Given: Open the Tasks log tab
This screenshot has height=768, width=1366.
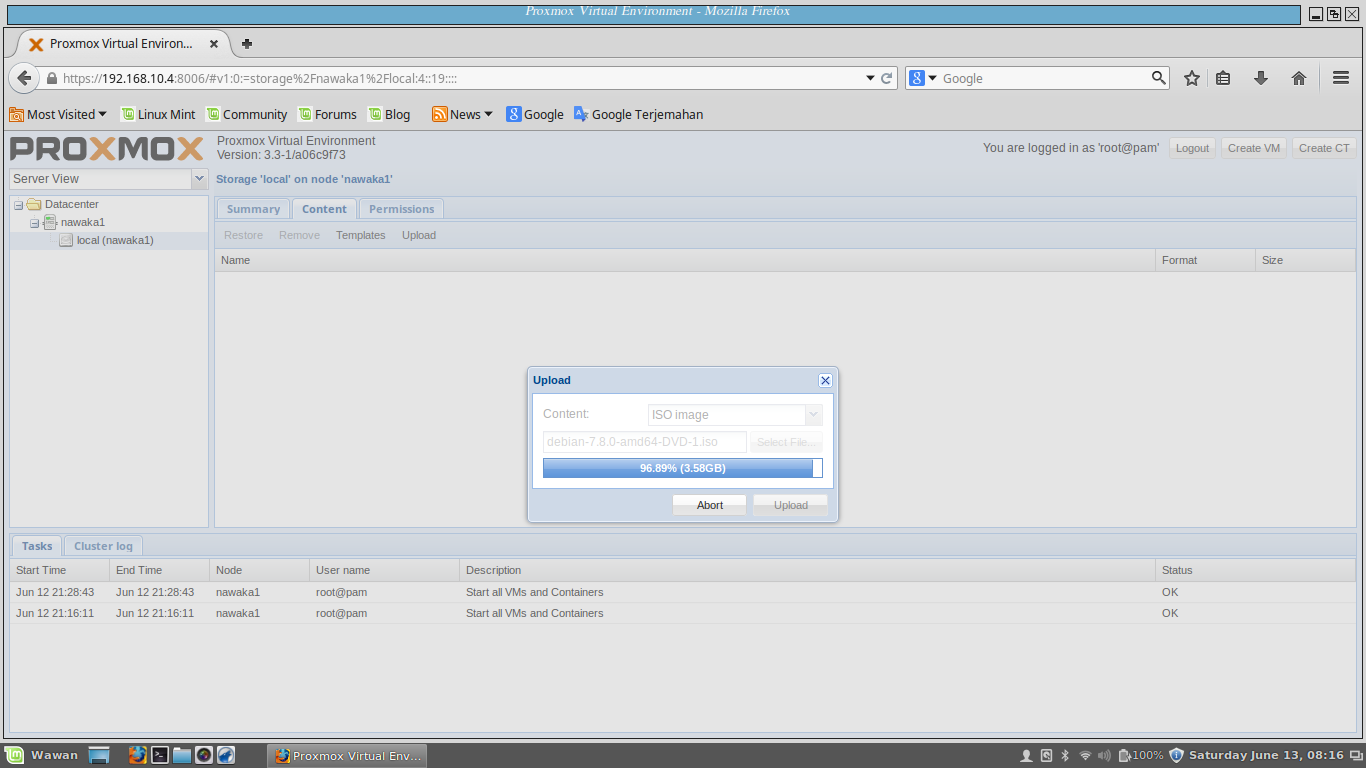Looking at the screenshot, I should point(37,546).
